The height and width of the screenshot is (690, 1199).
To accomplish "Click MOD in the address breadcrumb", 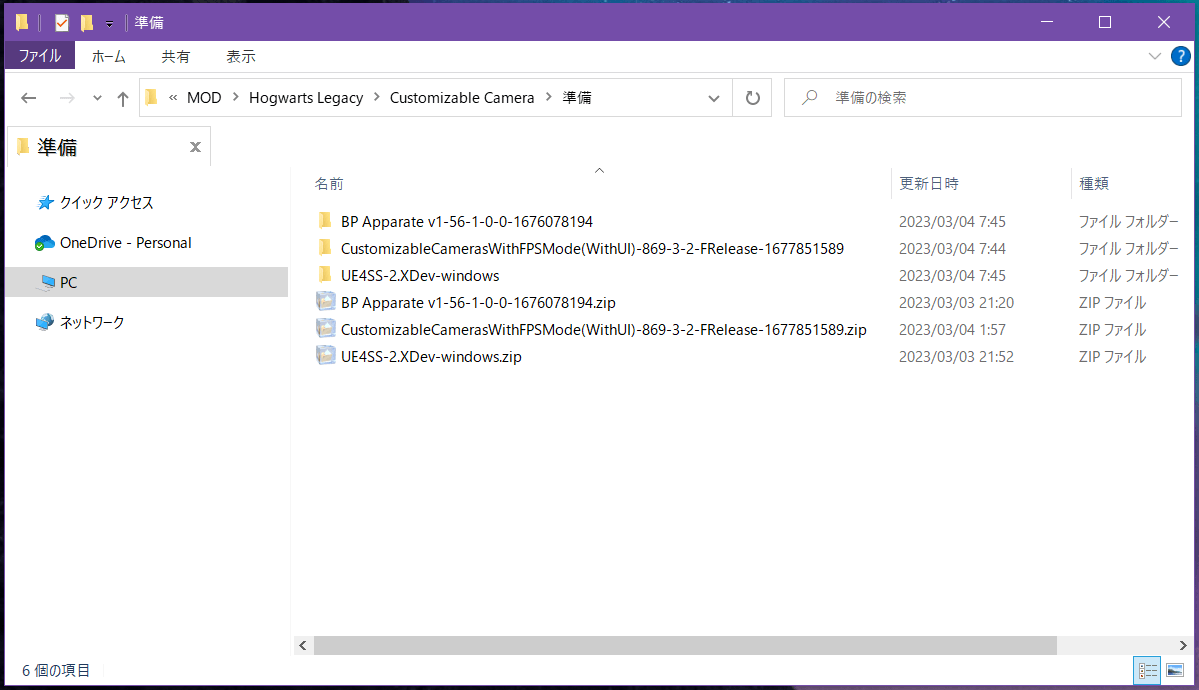I will tap(204, 98).
